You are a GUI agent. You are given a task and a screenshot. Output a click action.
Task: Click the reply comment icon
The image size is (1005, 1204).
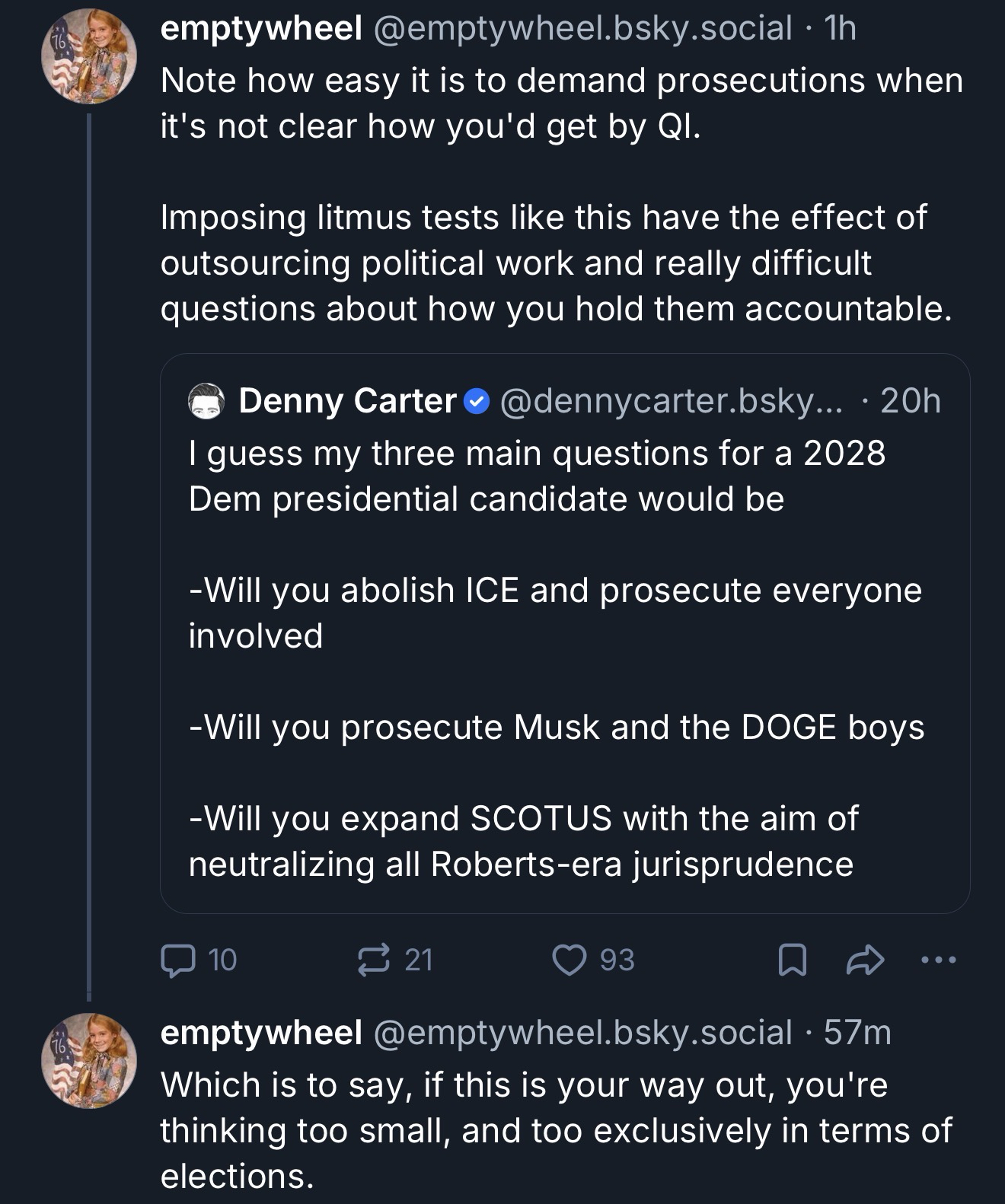click(x=177, y=960)
